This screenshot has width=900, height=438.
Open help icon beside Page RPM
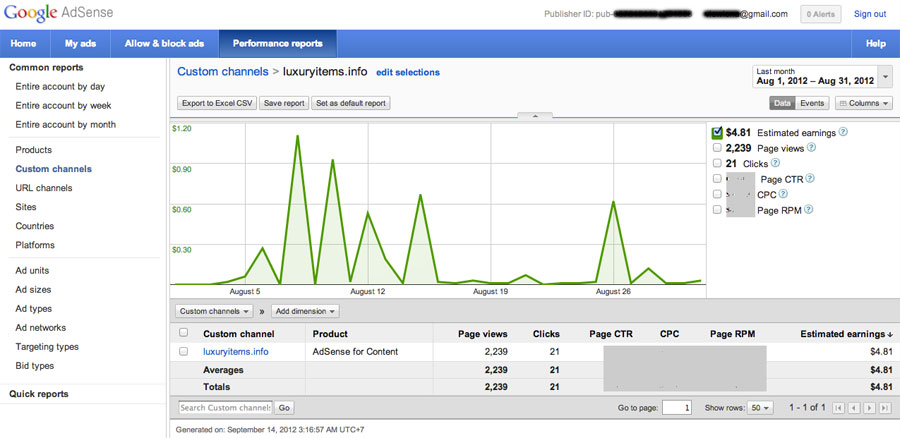809,210
